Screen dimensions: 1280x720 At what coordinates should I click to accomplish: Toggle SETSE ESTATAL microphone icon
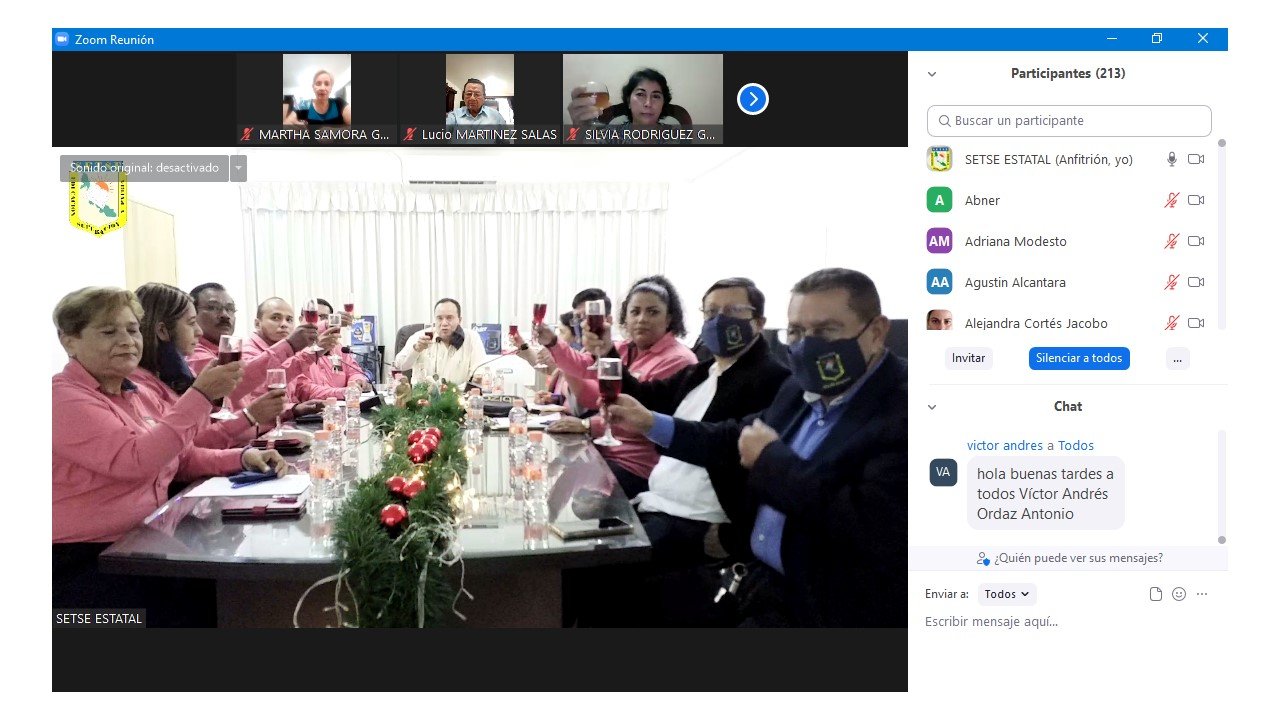[x=1171, y=159]
